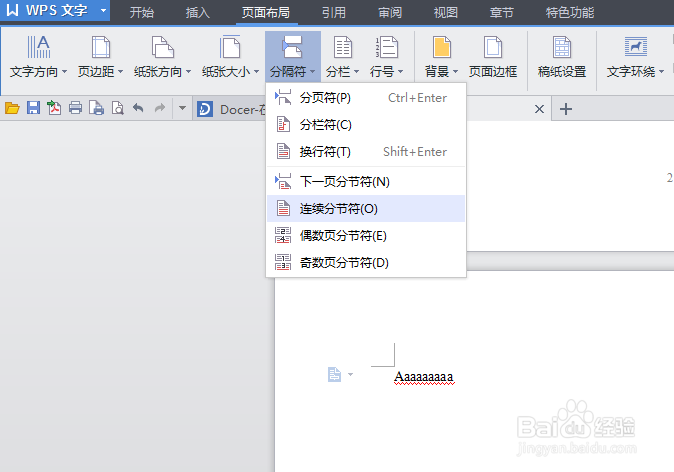Click the 分栏 columns icon
This screenshot has height=472, width=674.
pyautogui.click(x=343, y=47)
